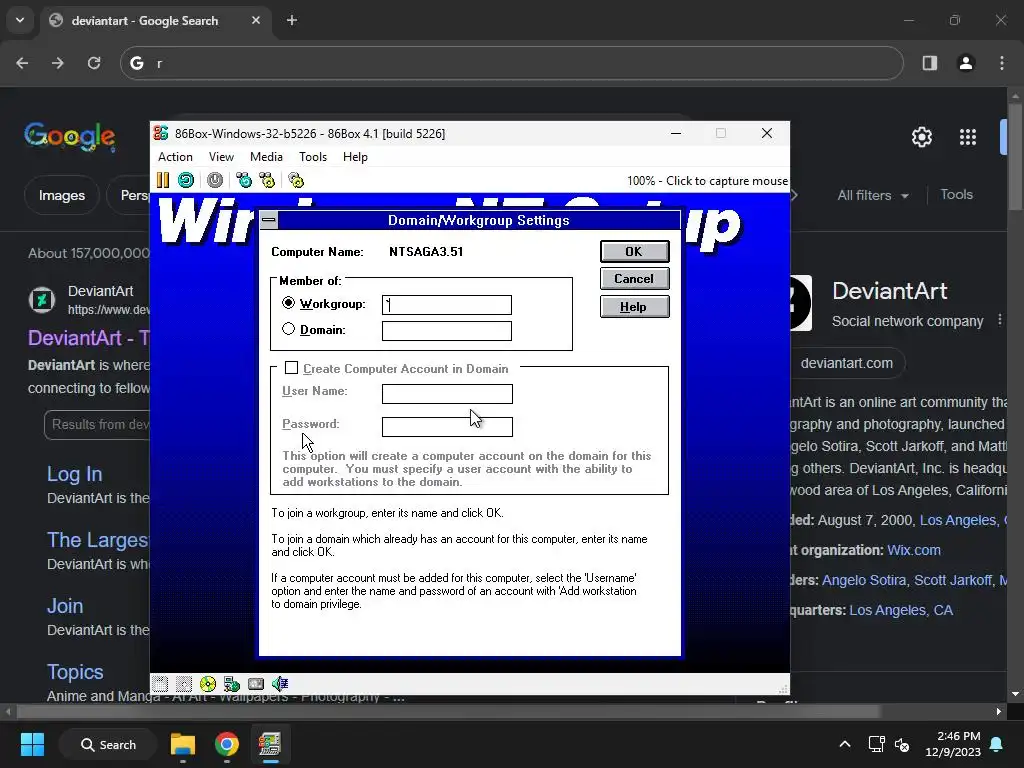This screenshot has height=768, width=1024.
Task: Open the 86Box Tools menu
Action: click(313, 157)
